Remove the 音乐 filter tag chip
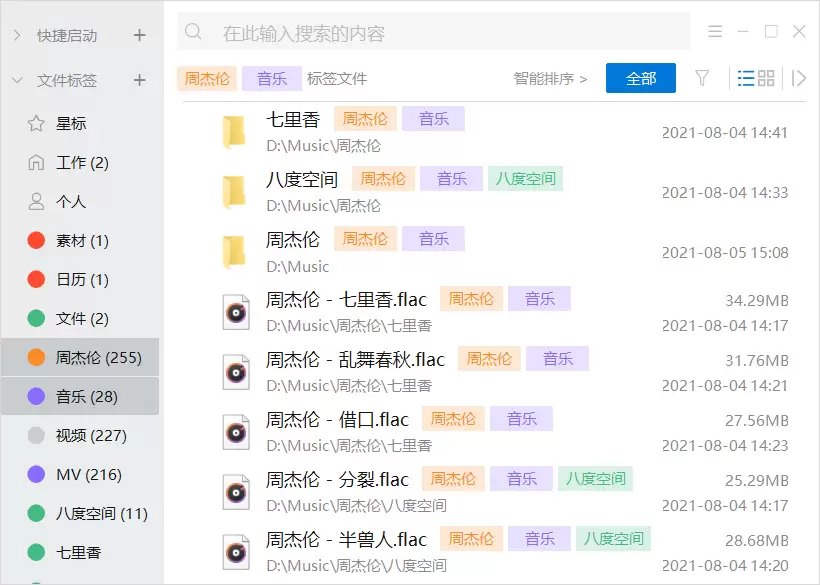 click(272, 78)
